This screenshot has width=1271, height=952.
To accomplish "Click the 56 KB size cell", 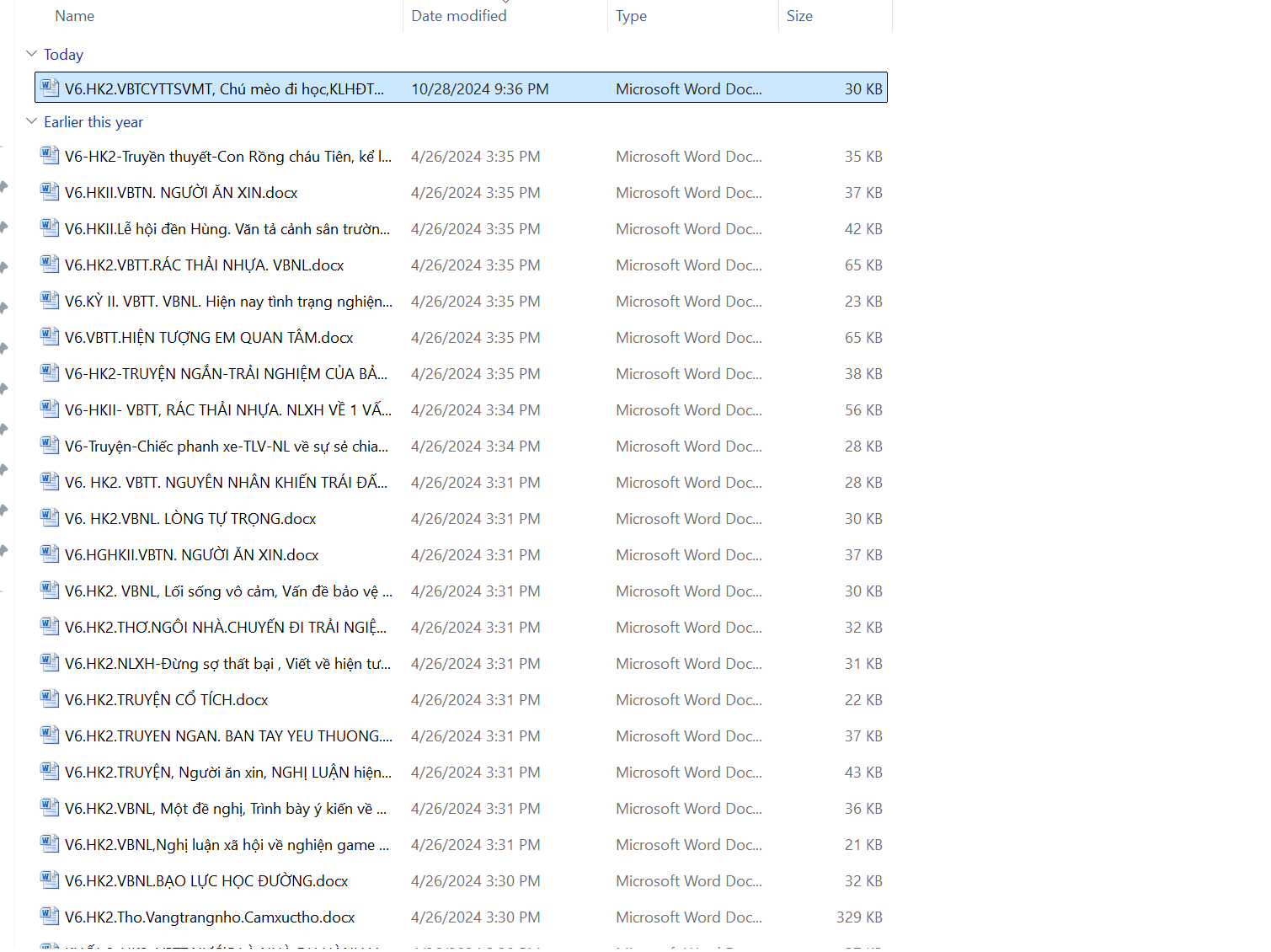I will (863, 410).
